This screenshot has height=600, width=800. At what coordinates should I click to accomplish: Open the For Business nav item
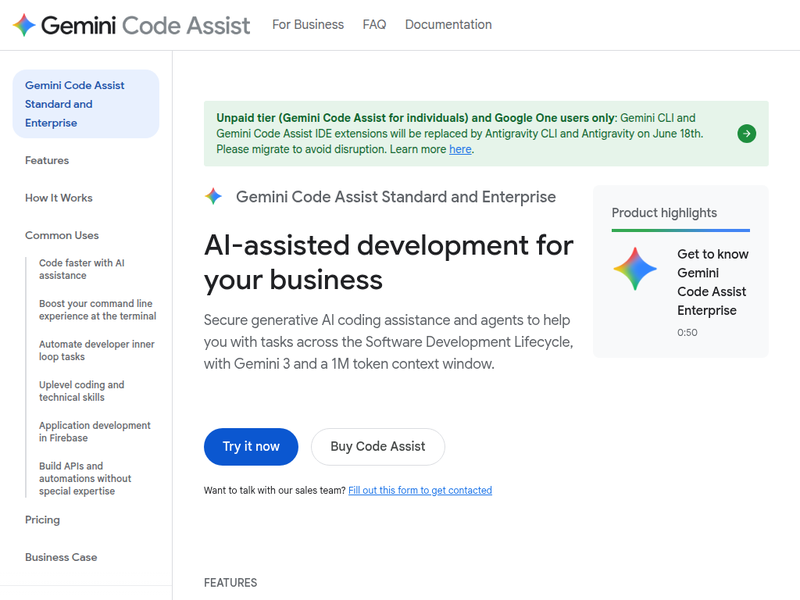tap(308, 24)
